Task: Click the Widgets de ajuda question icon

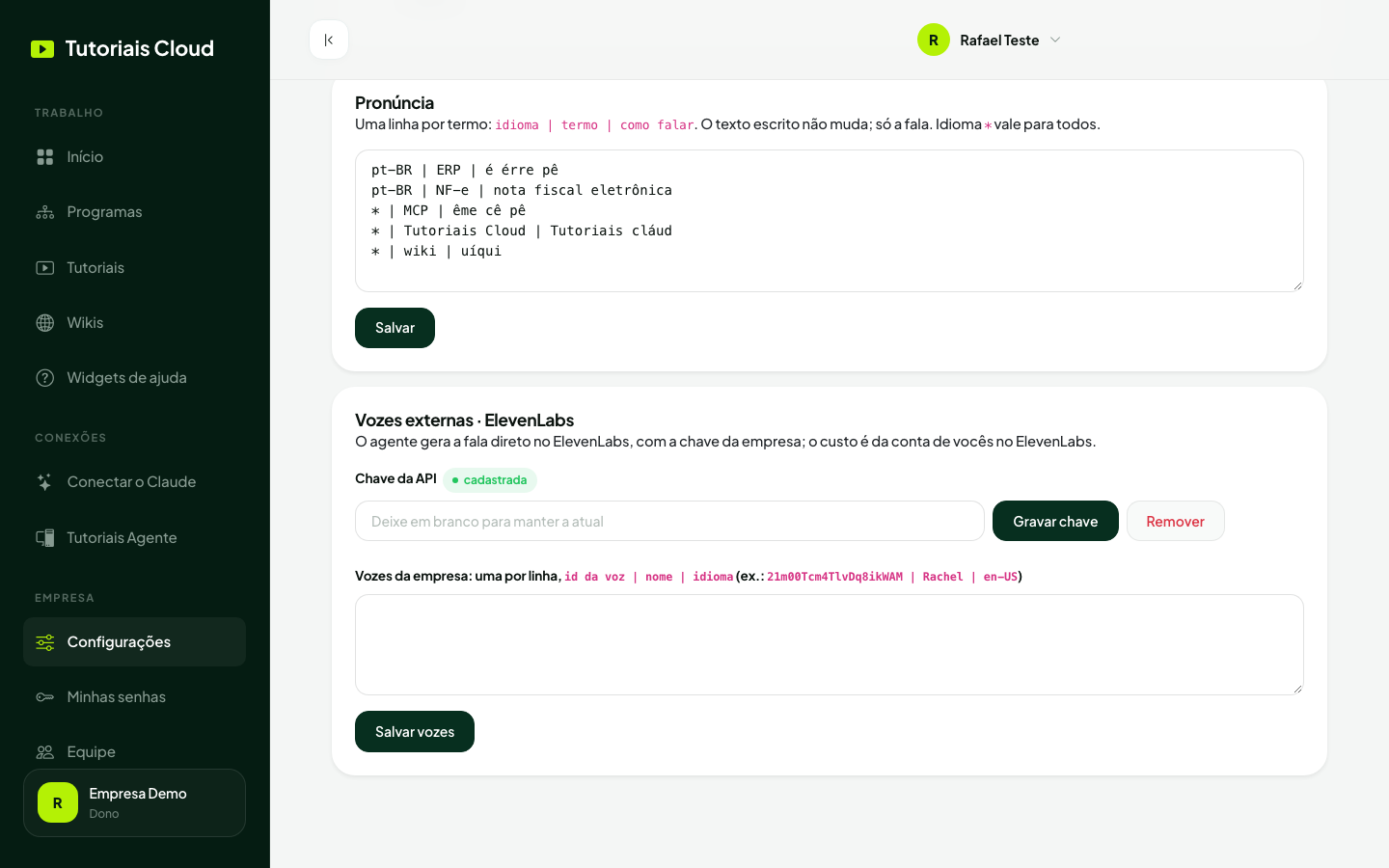Action: [x=45, y=378]
